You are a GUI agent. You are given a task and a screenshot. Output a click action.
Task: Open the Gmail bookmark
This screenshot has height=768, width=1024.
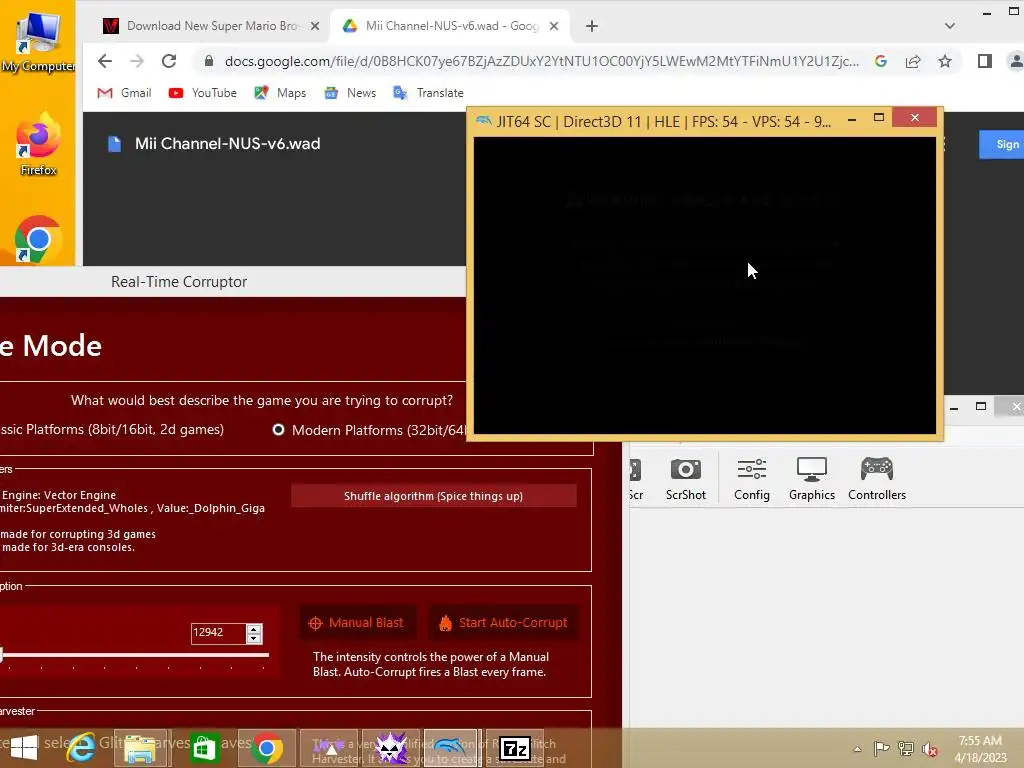coord(124,93)
